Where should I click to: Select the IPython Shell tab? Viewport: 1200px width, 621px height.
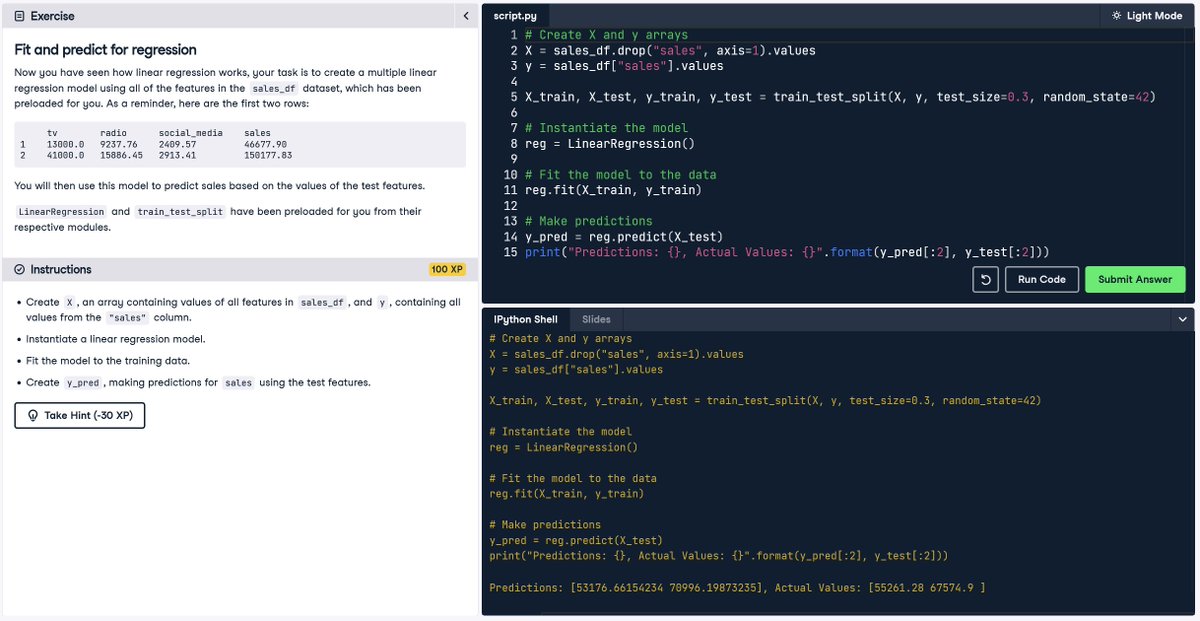click(x=526, y=319)
